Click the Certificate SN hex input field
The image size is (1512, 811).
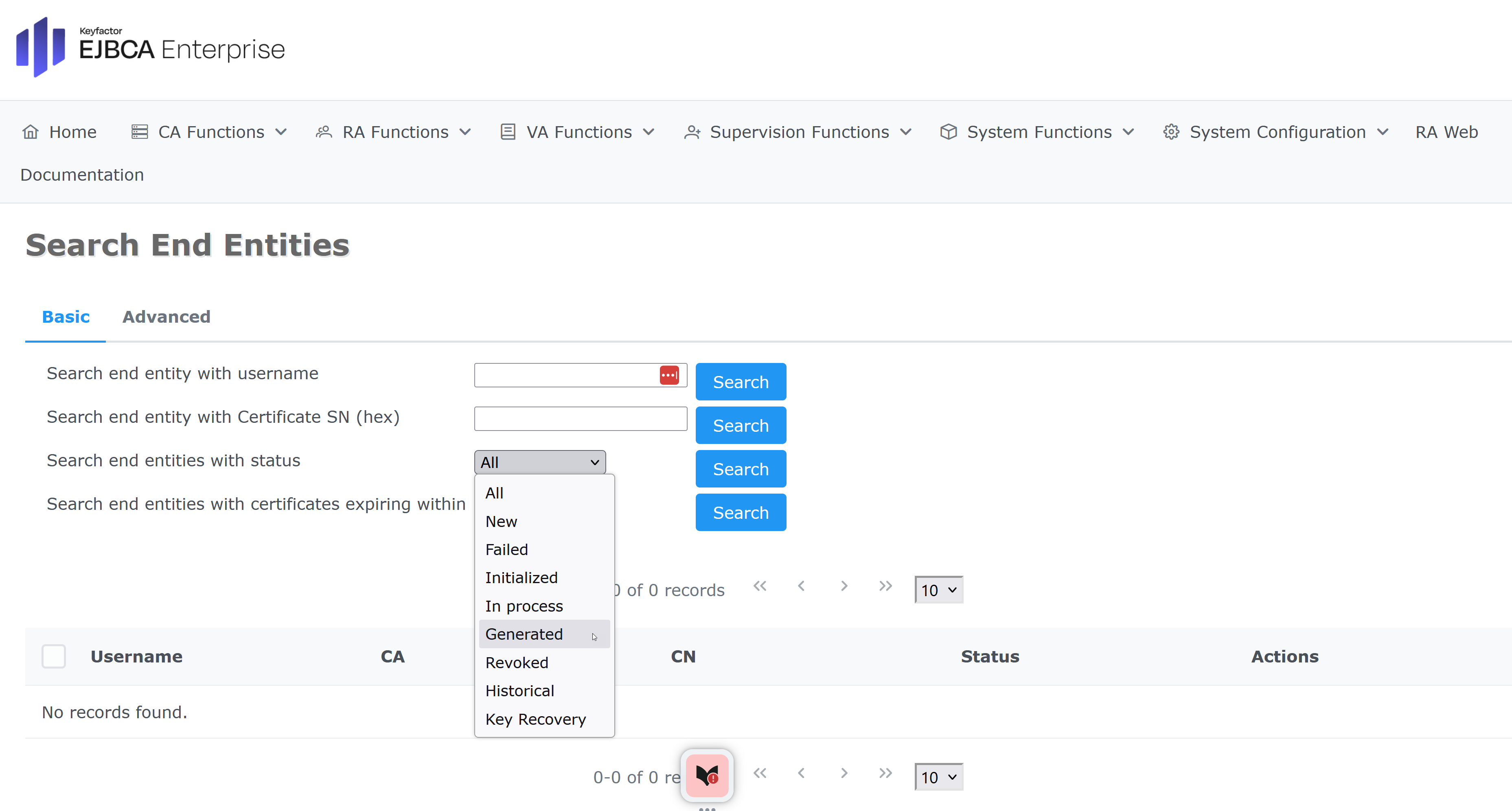pyautogui.click(x=580, y=419)
